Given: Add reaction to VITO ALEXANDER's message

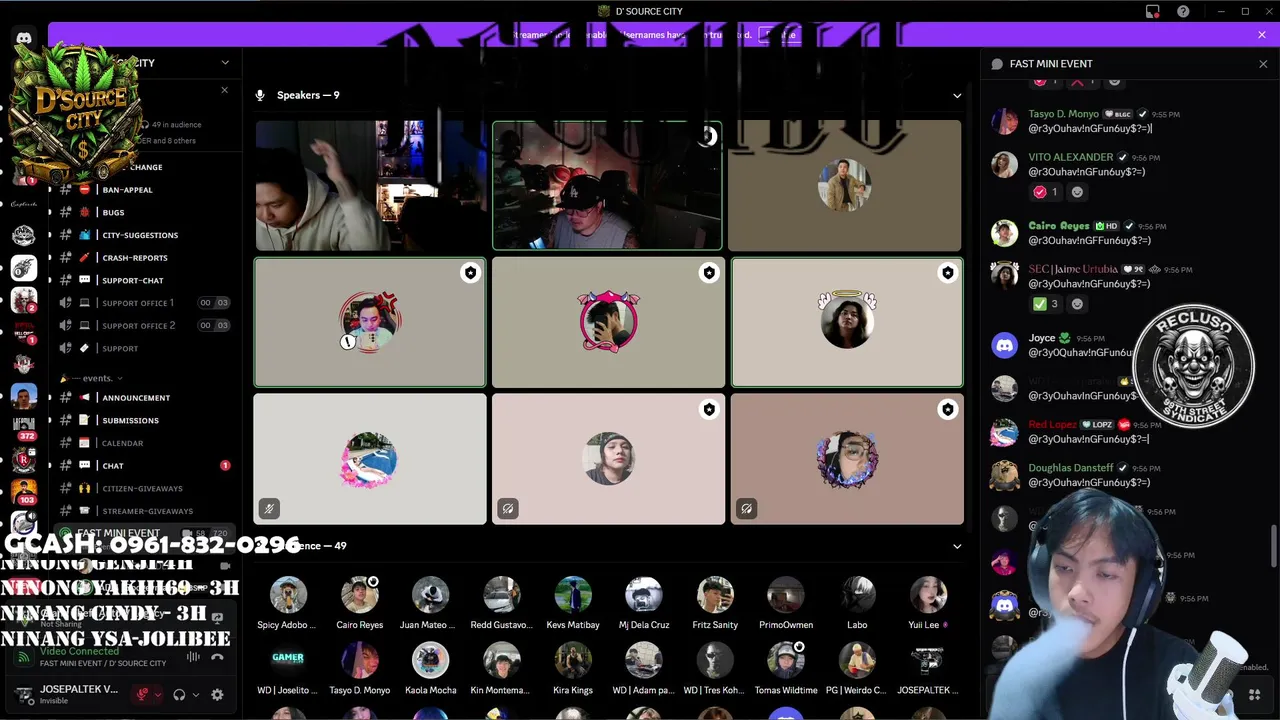Looking at the screenshot, I should point(1077,192).
